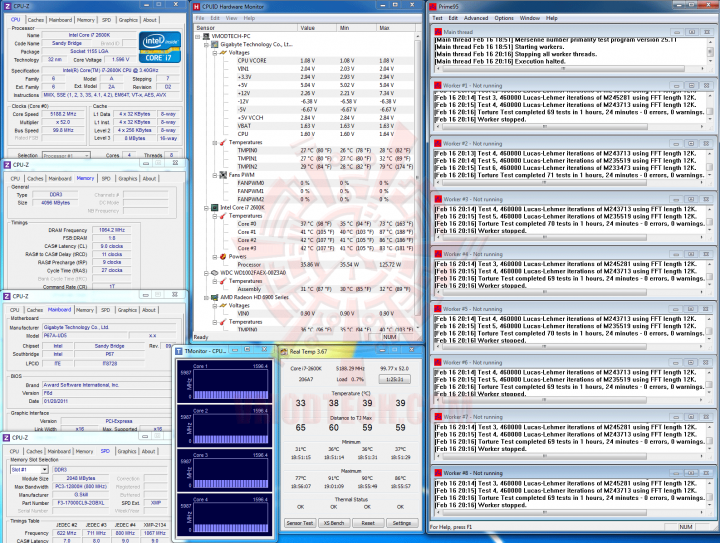Viewport: 720px width, 543px height.
Task: Open the Edit menu in Prime95
Action: pos(453,18)
